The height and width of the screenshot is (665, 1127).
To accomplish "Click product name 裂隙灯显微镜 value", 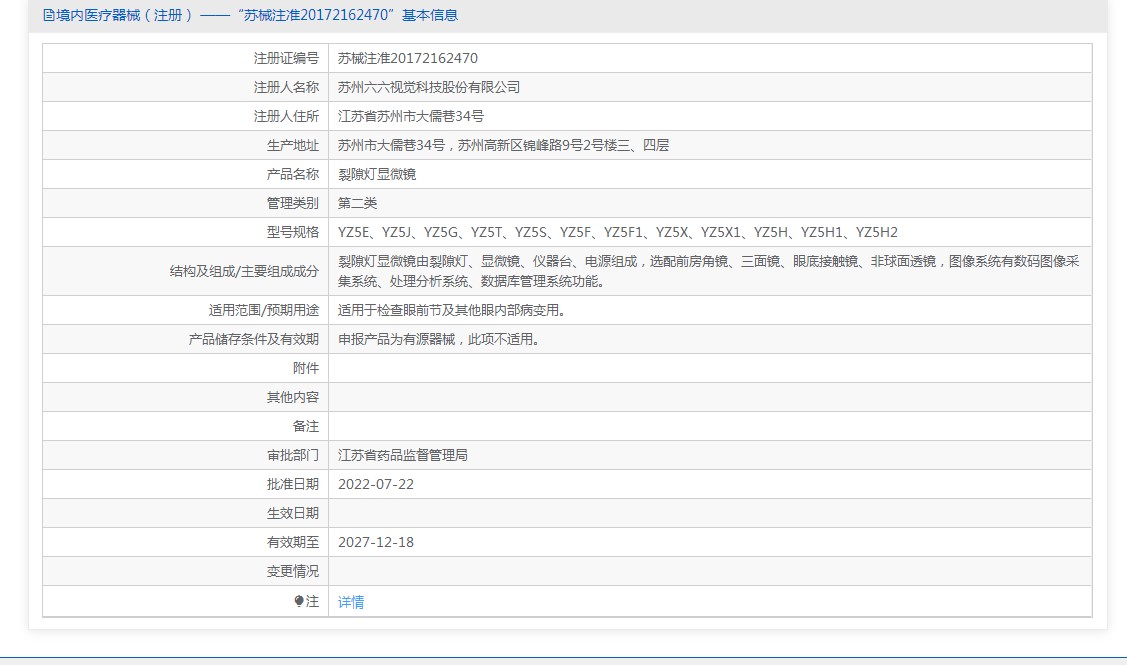I will [x=377, y=174].
